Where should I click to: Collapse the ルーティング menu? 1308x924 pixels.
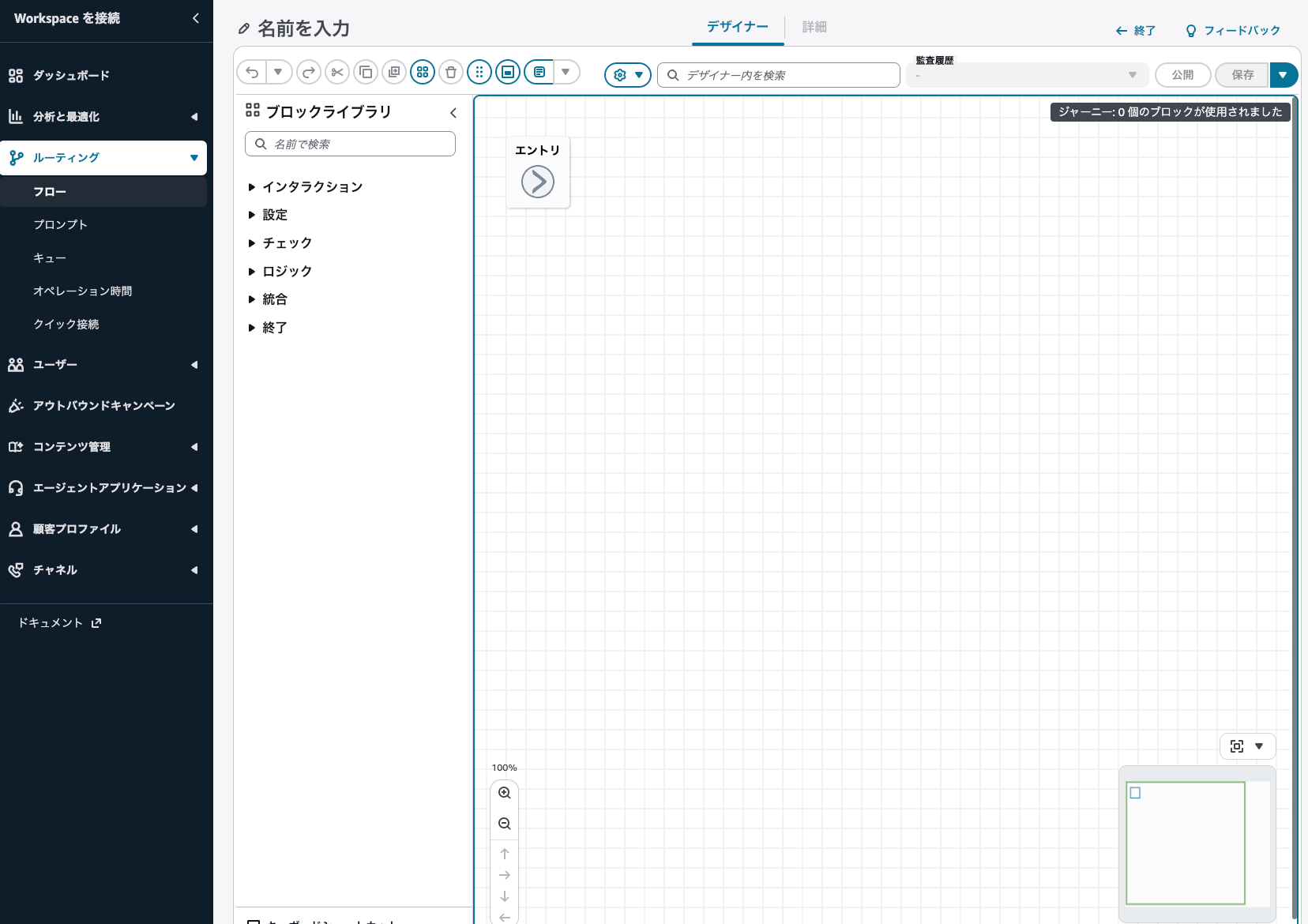pos(194,158)
